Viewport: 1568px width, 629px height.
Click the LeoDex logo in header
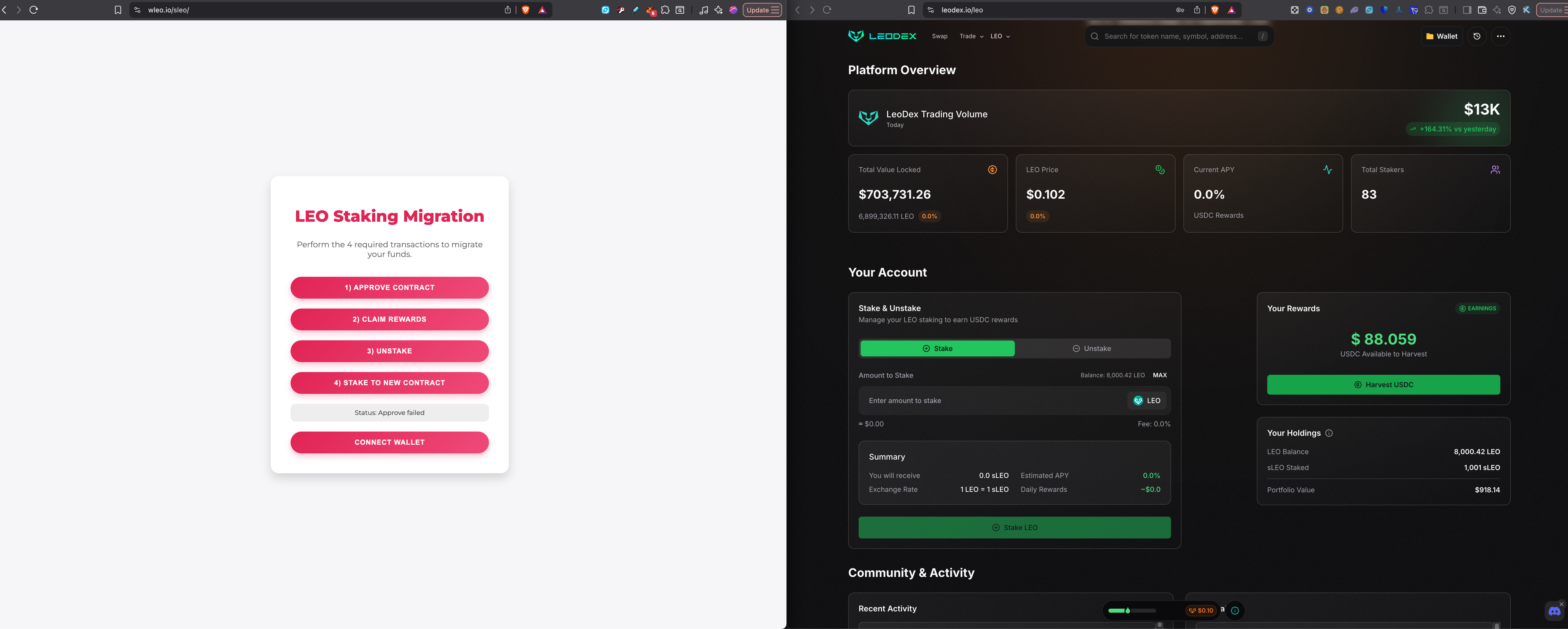(x=882, y=36)
